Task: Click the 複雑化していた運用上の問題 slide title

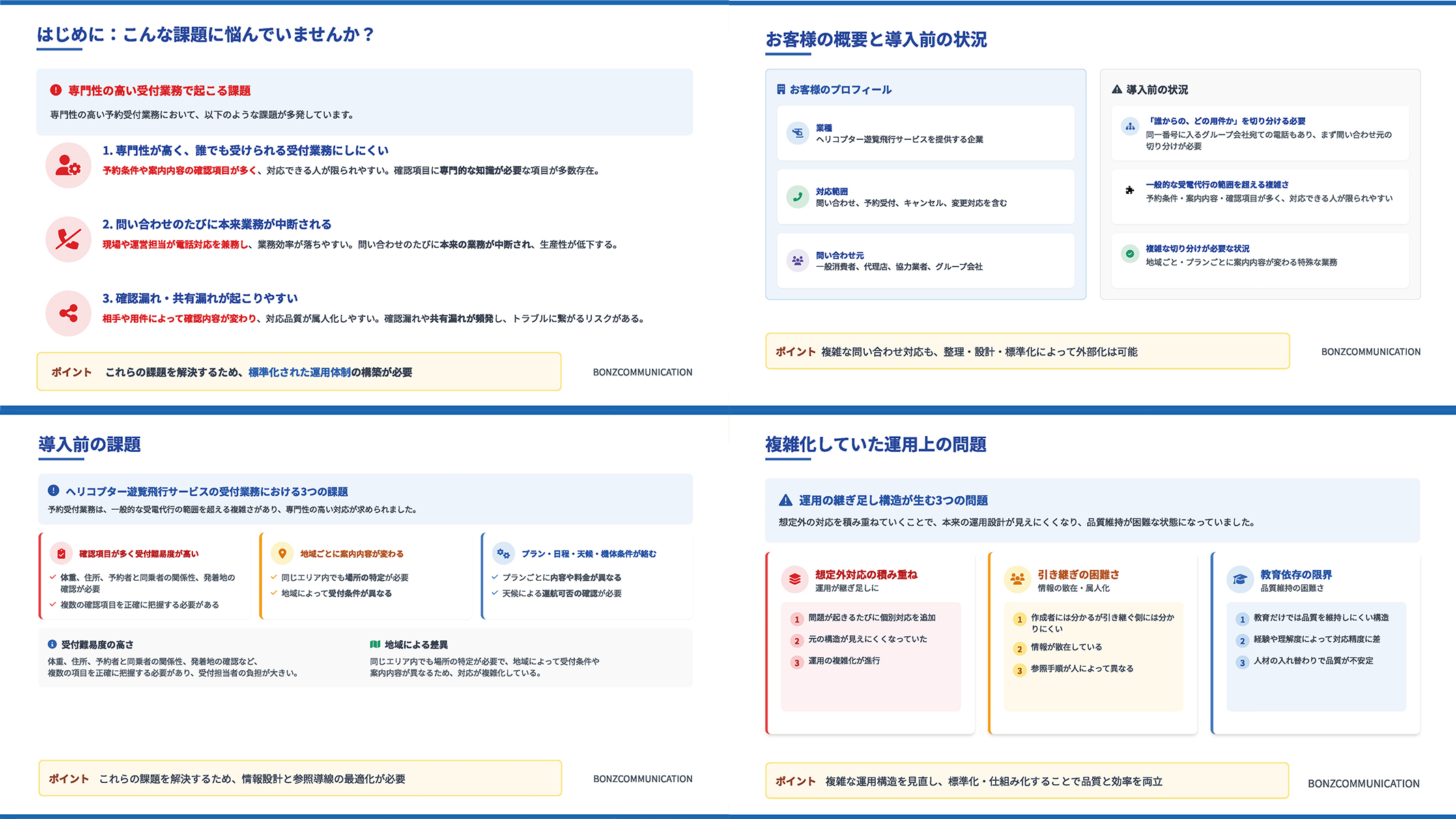Action: point(875,444)
